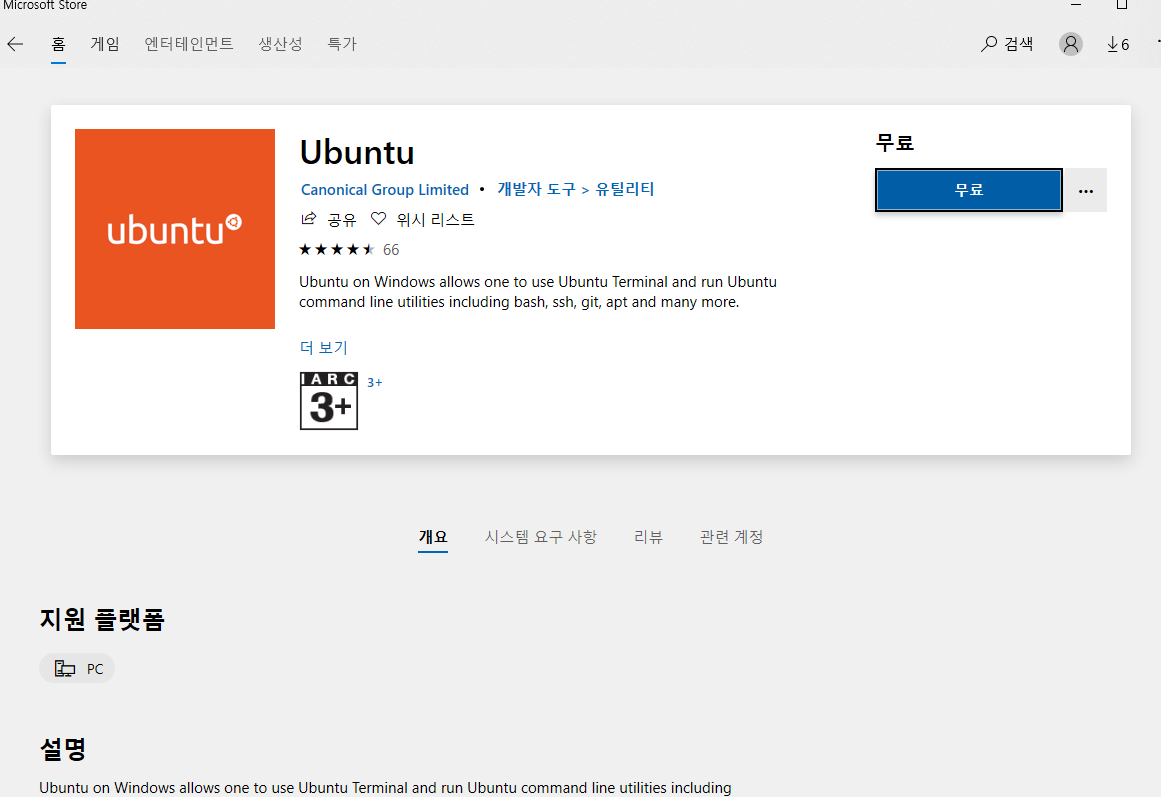The image size is (1161, 797).
Task: Switch to 시스템 요구 사항 tab
Action: pyautogui.click(x=541, y=537)
